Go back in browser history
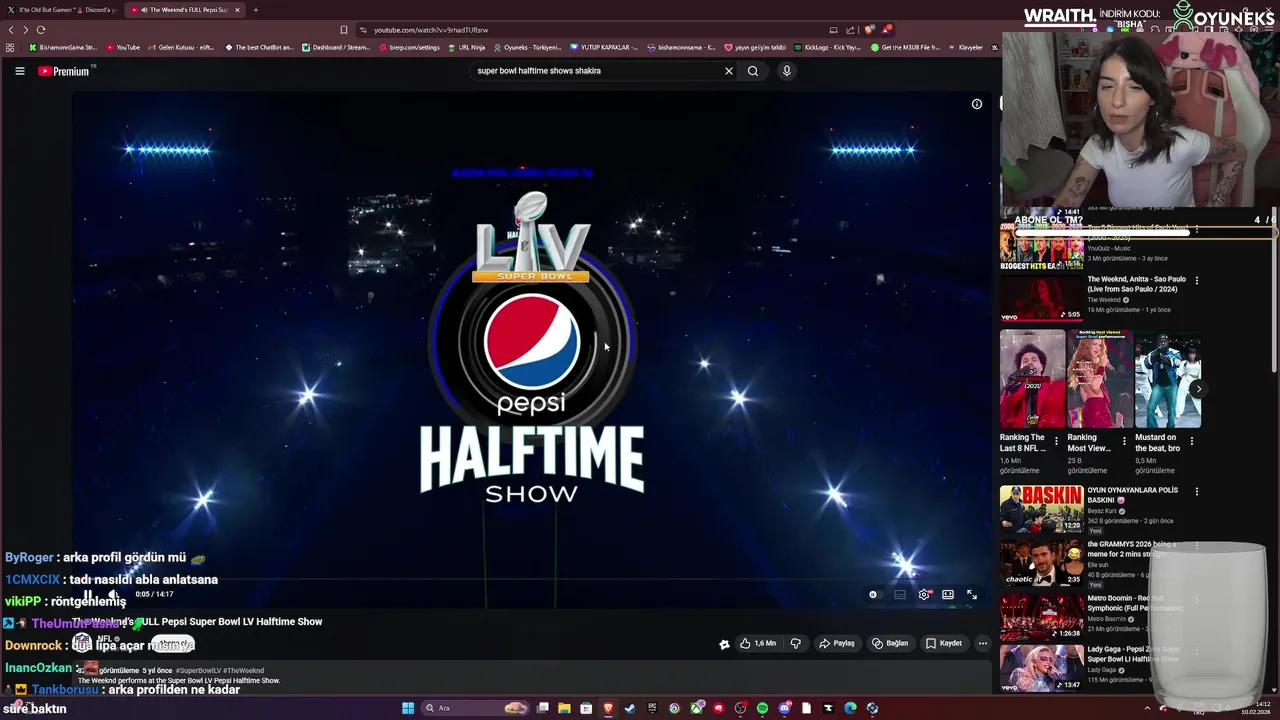 (x=11, y=30)
